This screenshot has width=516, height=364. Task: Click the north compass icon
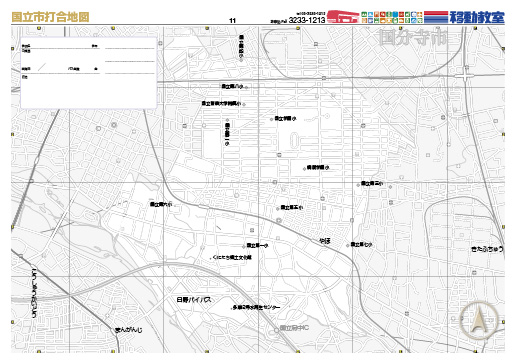coord(479,320)
